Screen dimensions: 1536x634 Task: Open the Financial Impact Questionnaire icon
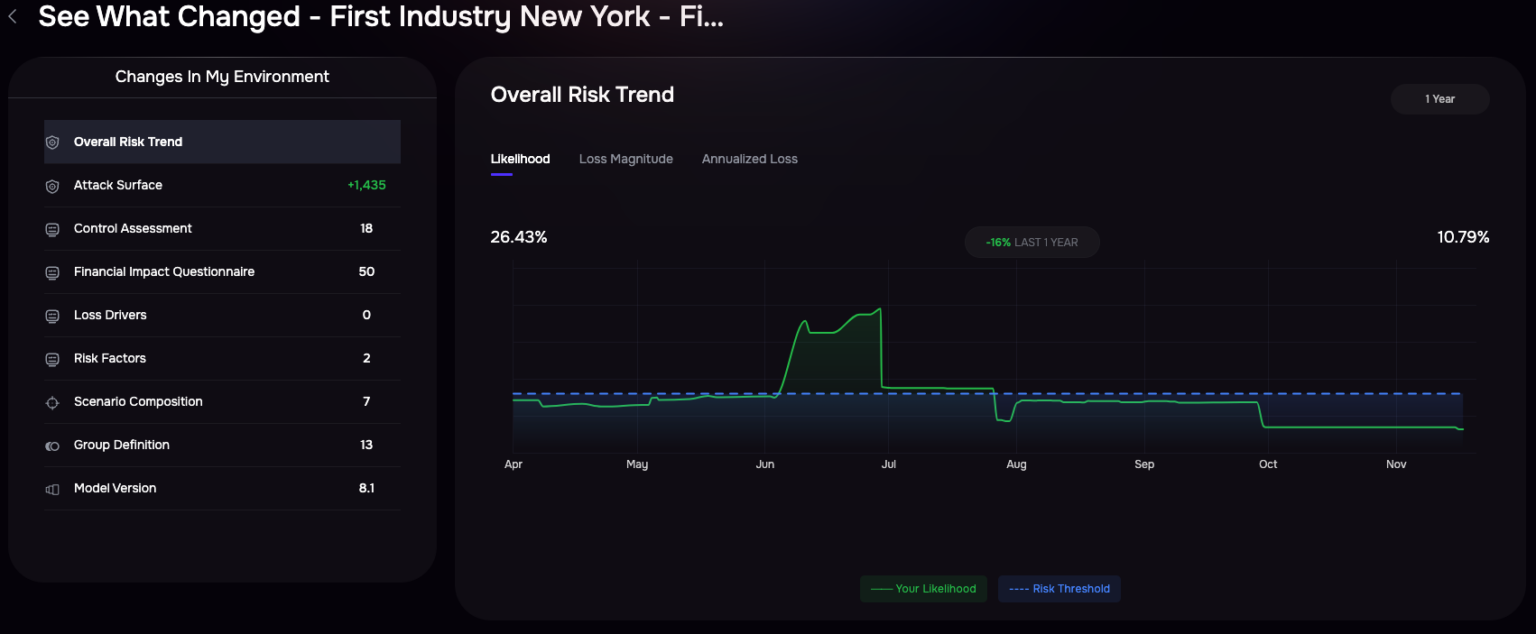pos(52,271)
